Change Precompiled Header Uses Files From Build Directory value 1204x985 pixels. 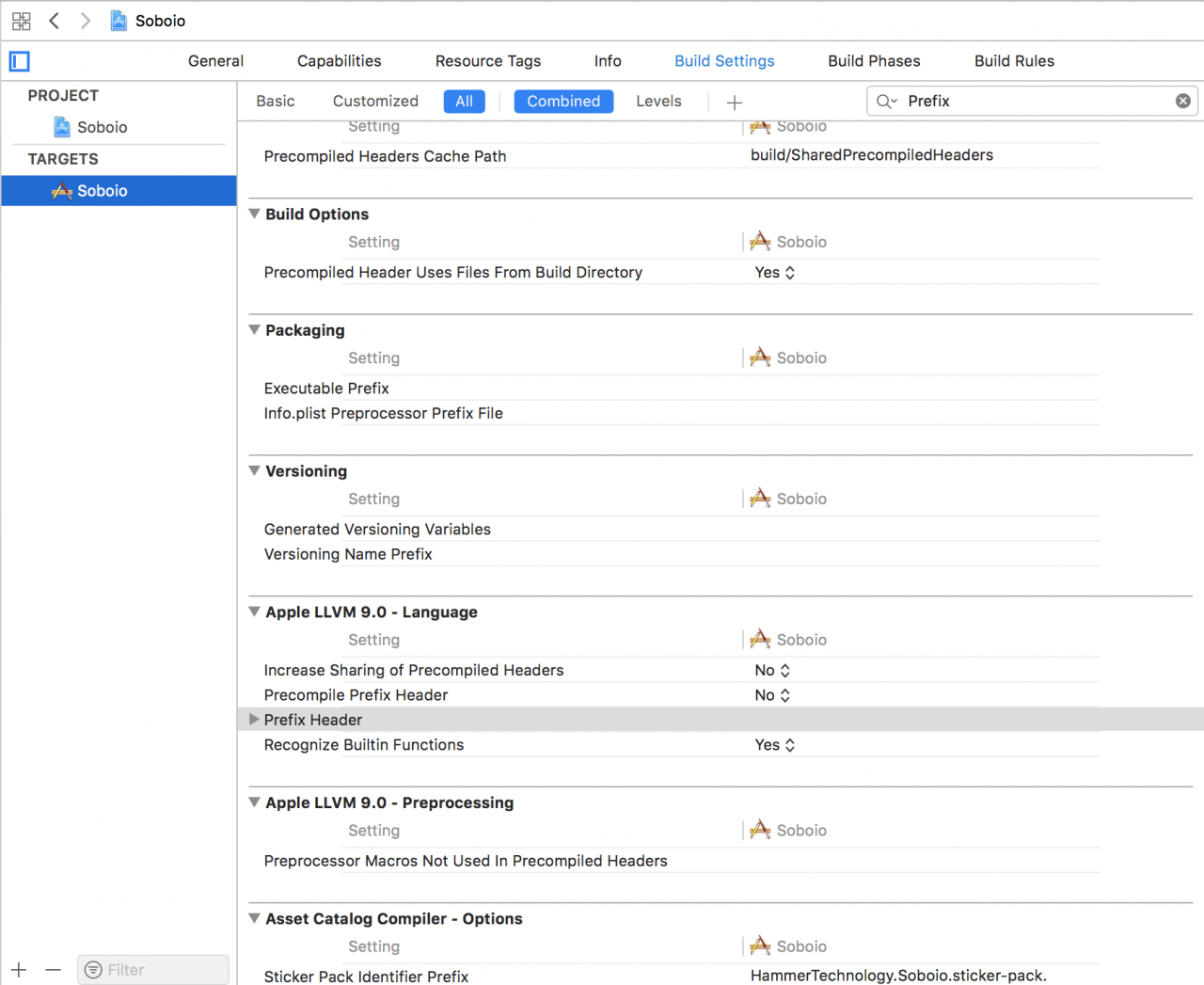click(775, 272)
